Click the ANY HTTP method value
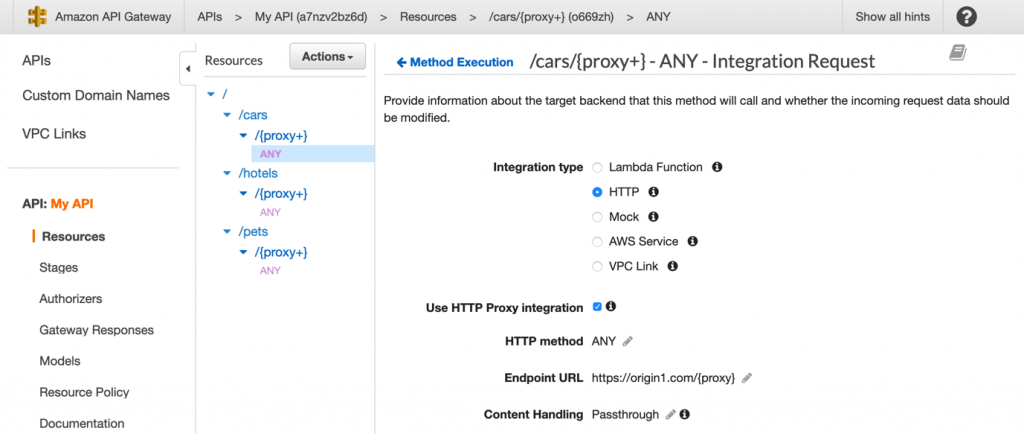 coord(603,341)
